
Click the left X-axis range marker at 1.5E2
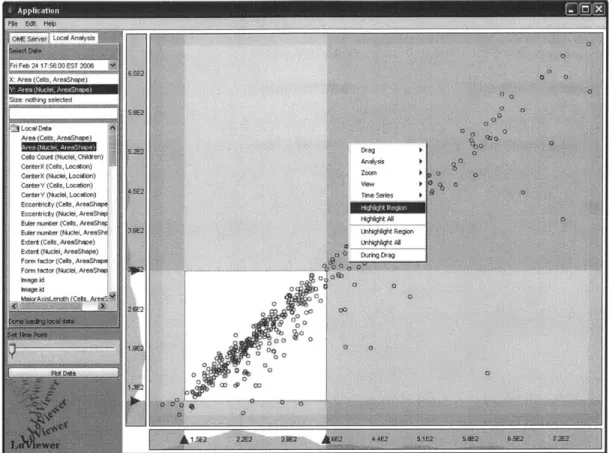coord(184,439)
